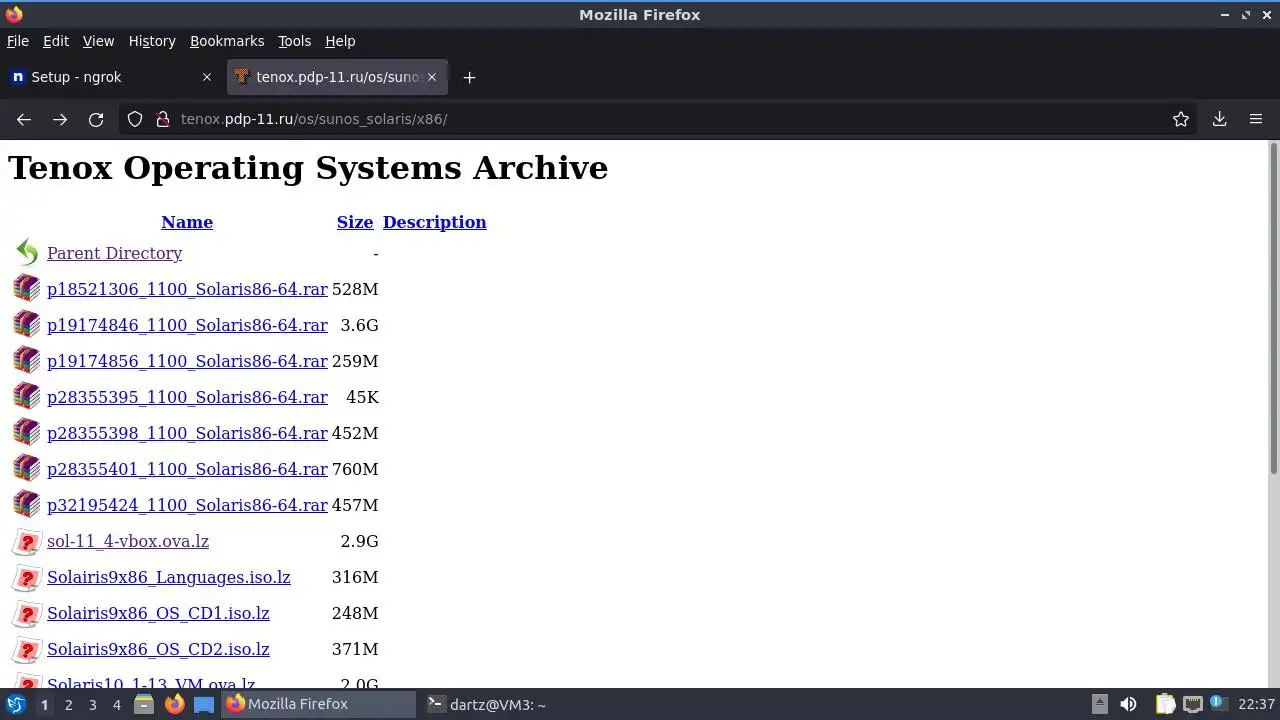The height and width of the screenshot is (720, 1280).
Task: Click archive icon beside p19174856 file
Action: coord(27,361)
